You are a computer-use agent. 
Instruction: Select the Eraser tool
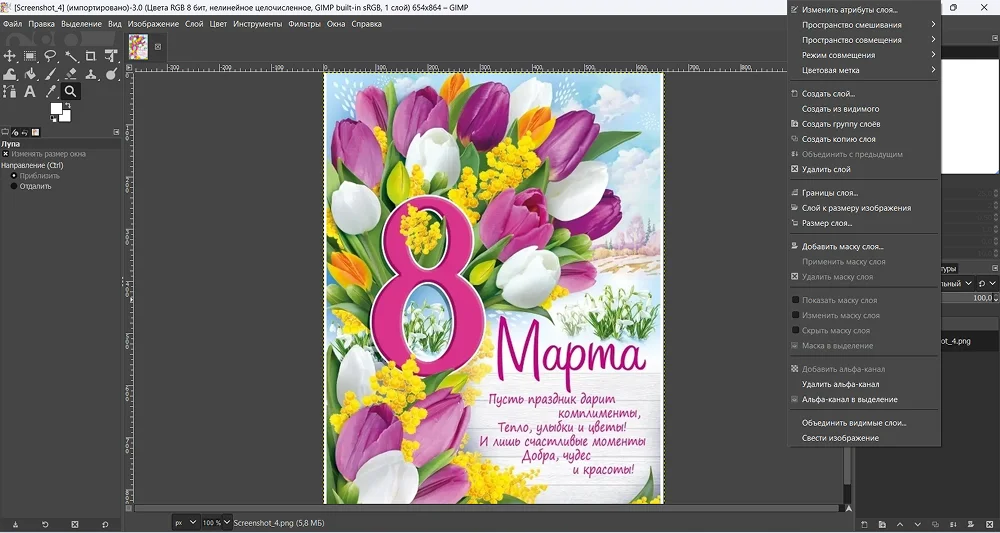pos(71,74)
